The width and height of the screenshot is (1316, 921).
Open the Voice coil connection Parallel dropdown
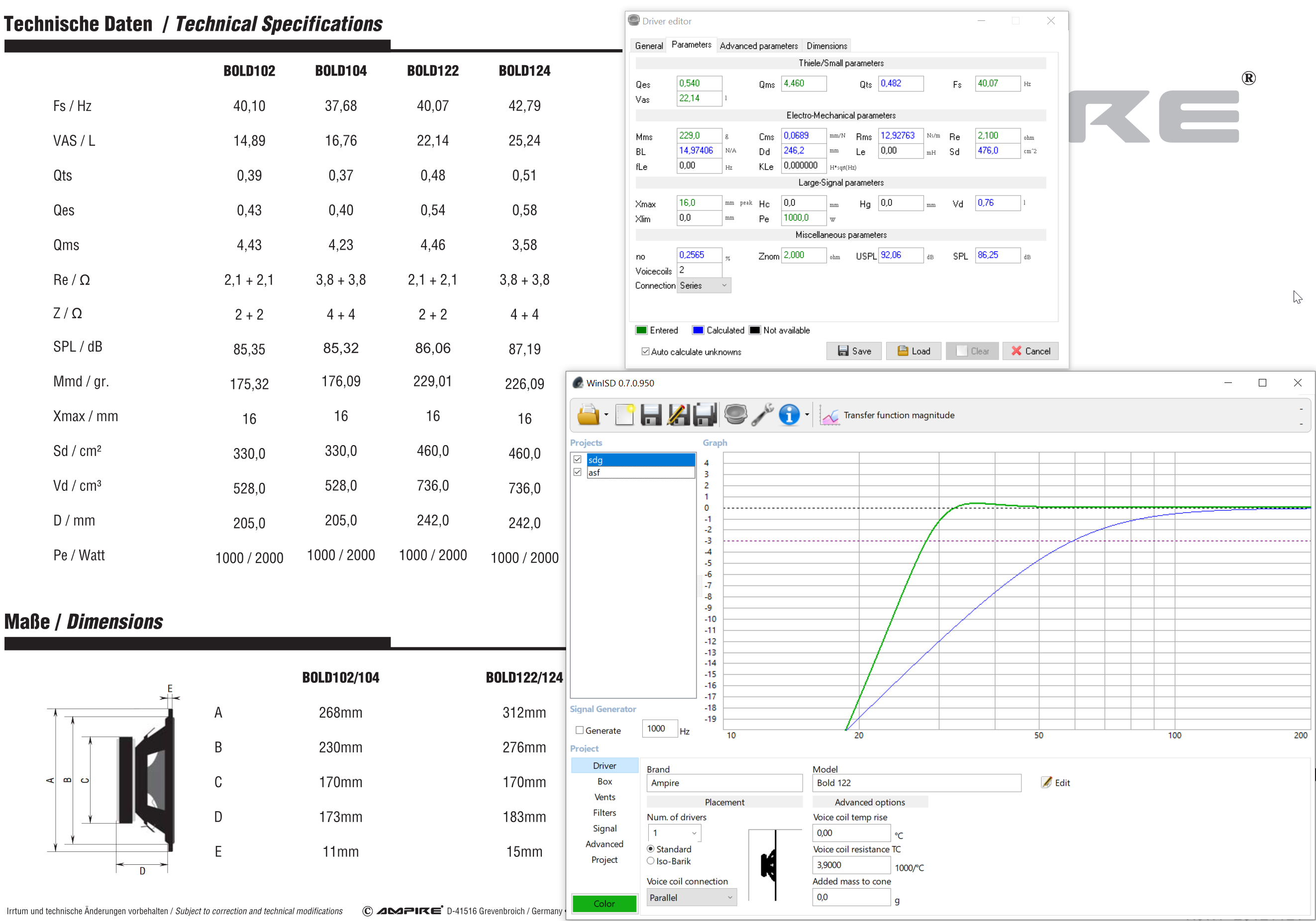pyautogui.click(x=691, y=898)
